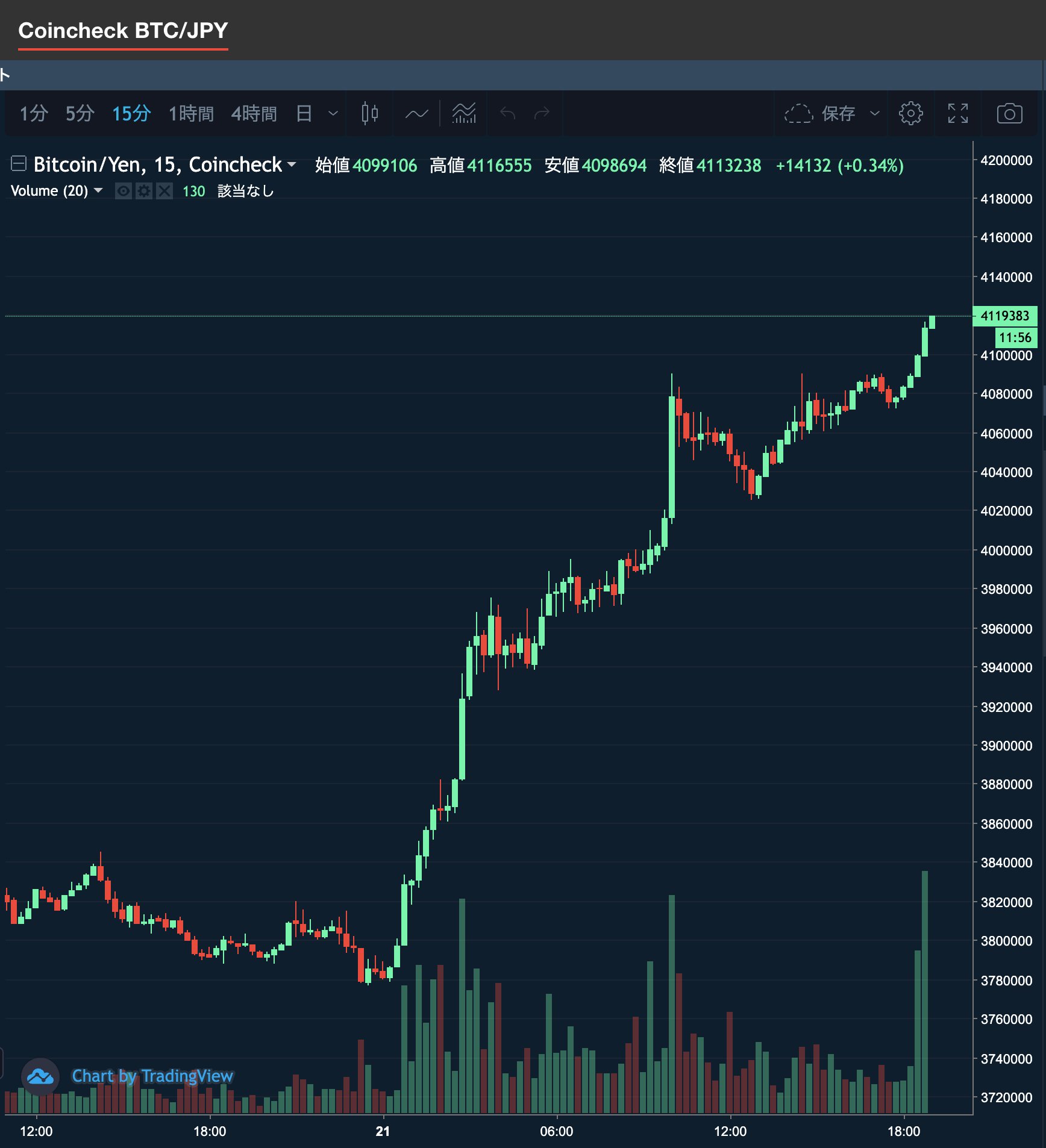
Task: Click the 3720000 price axis label
Action: [1006, 1097]
